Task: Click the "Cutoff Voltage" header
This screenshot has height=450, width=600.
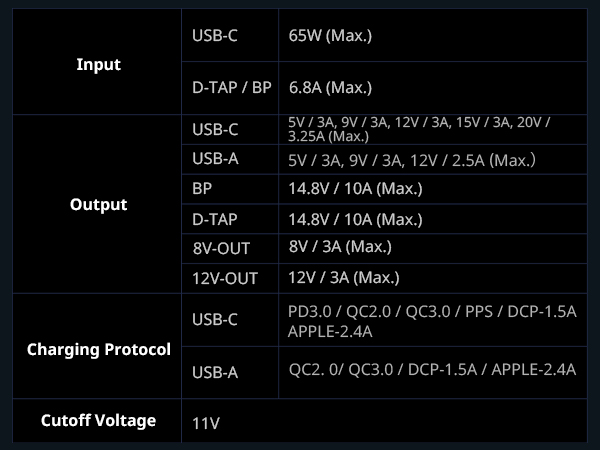Action: [98, 420]
